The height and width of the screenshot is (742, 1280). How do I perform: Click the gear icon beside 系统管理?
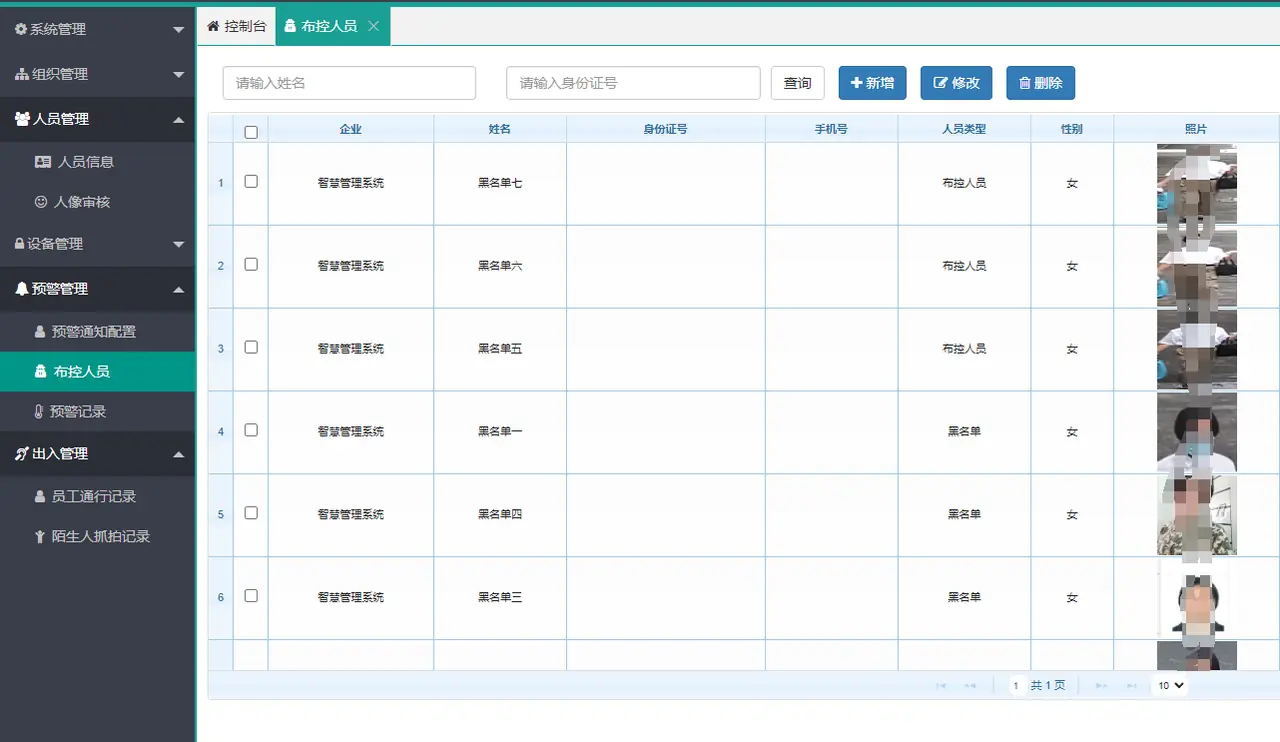21,29
